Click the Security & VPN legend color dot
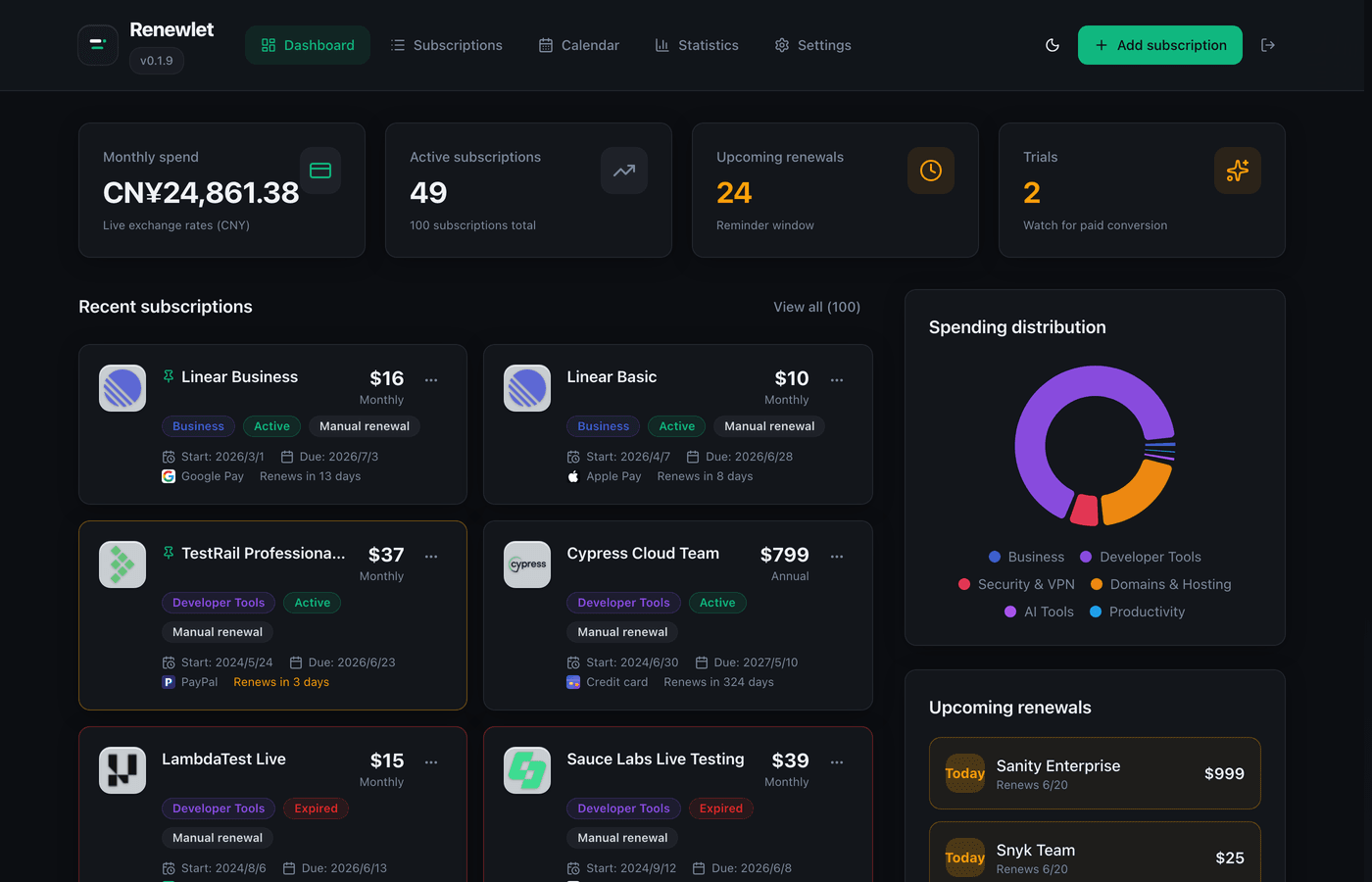Screen dimensions: 1372x882 tap(964, 584)
